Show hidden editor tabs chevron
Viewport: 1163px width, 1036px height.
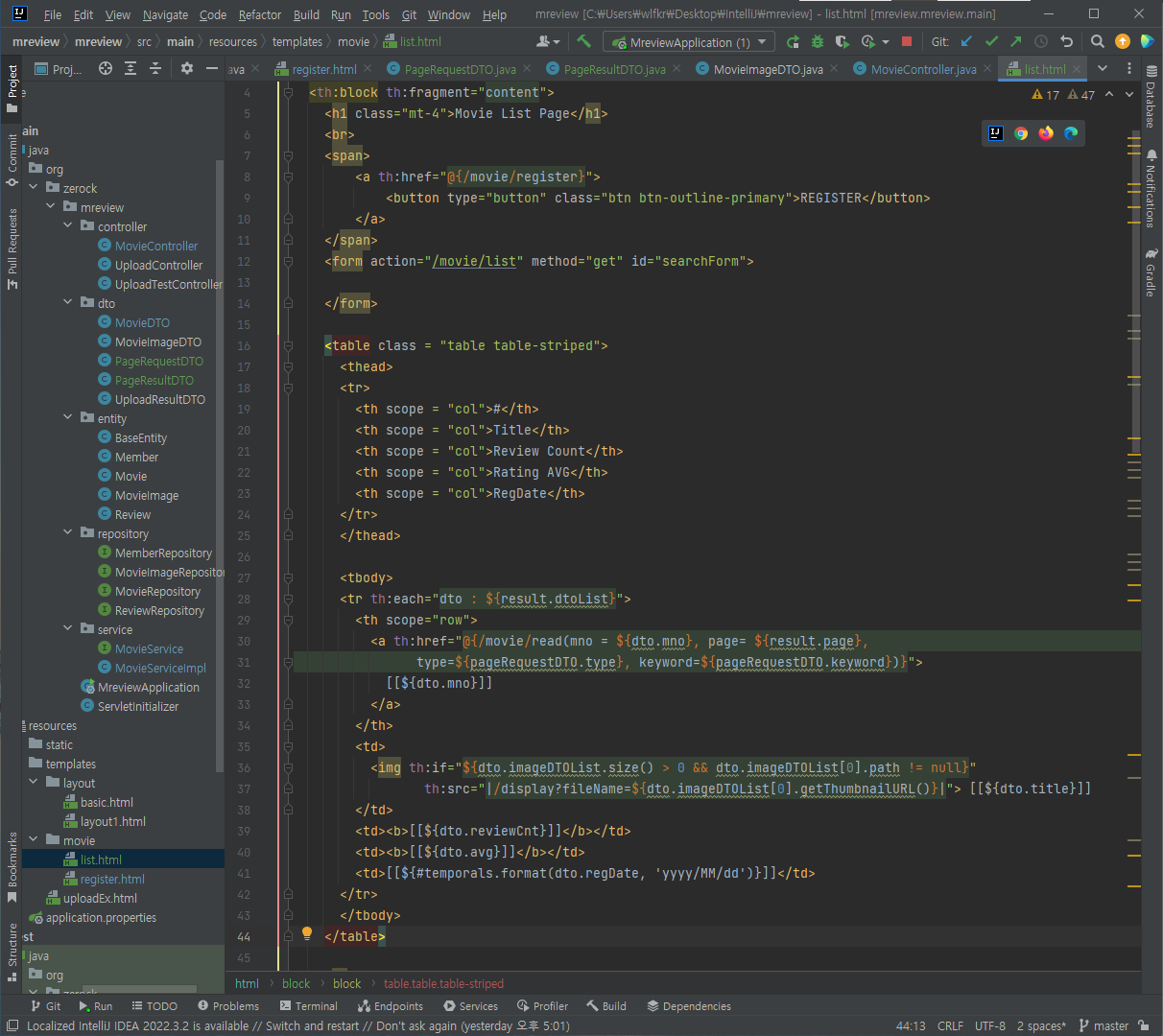click(x=1103, y=68)
